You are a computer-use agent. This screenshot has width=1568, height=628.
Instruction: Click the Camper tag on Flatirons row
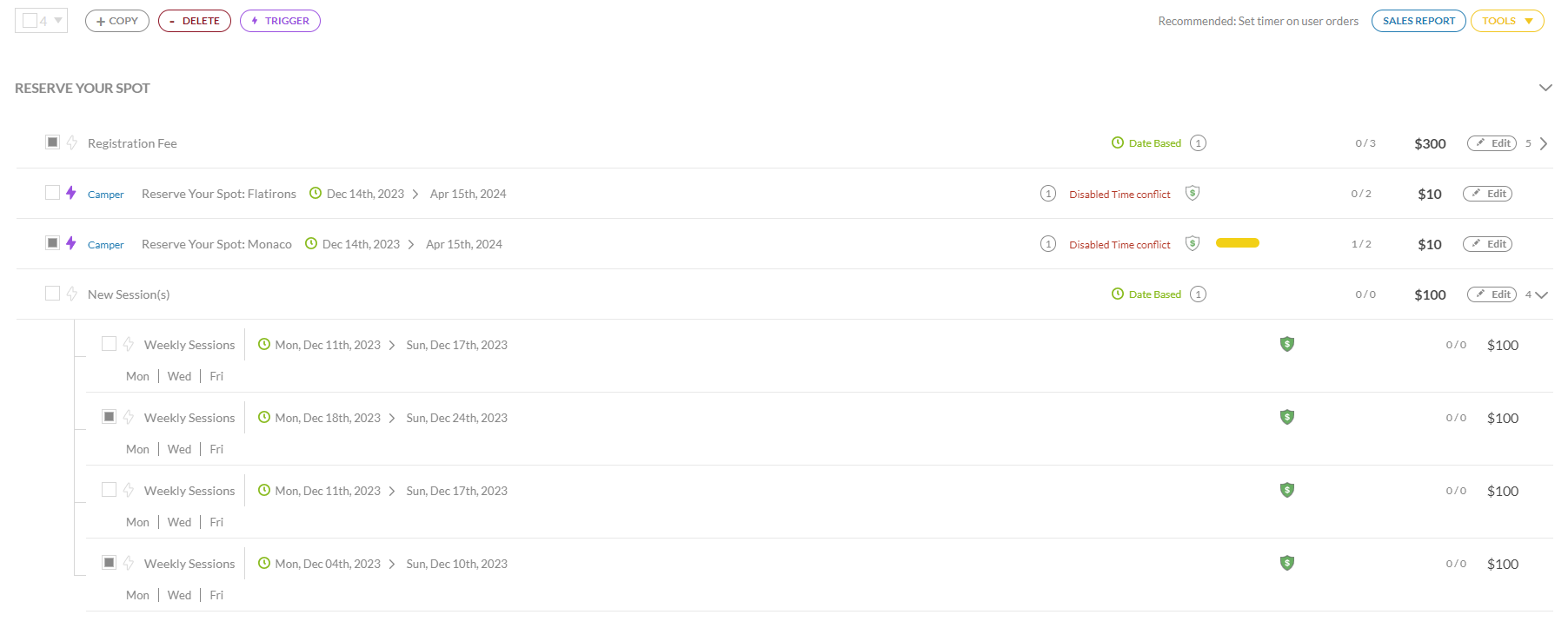[x=106, y=195]
